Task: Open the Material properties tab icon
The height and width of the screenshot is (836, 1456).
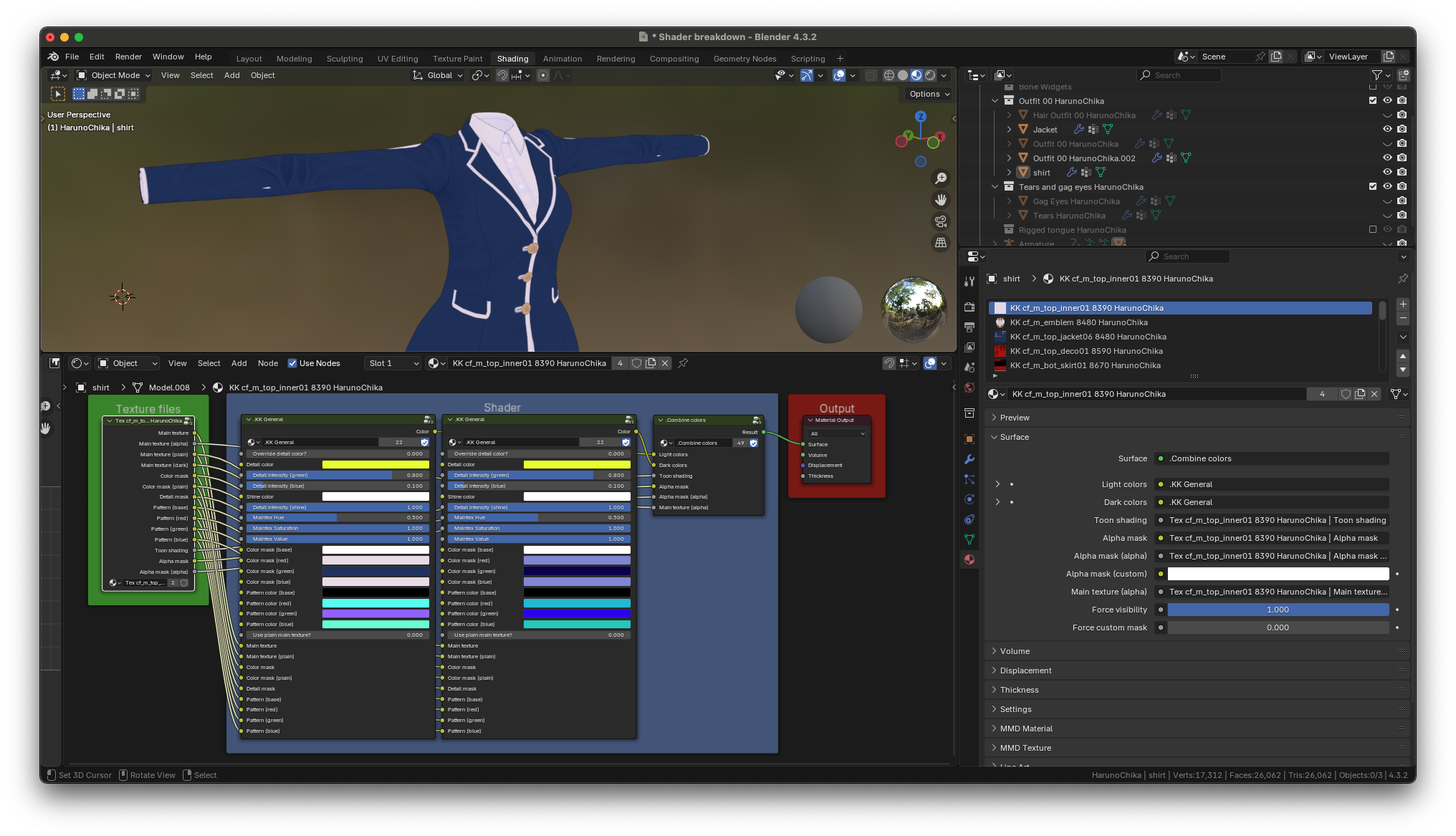Action: [969, 559]
